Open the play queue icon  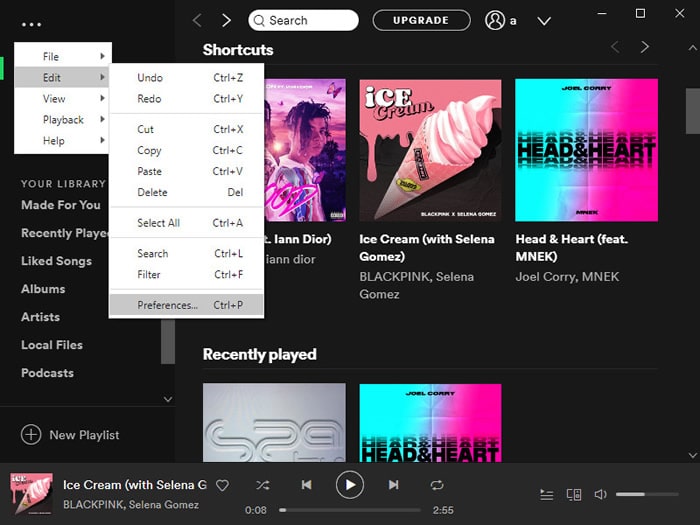point(546,495)
